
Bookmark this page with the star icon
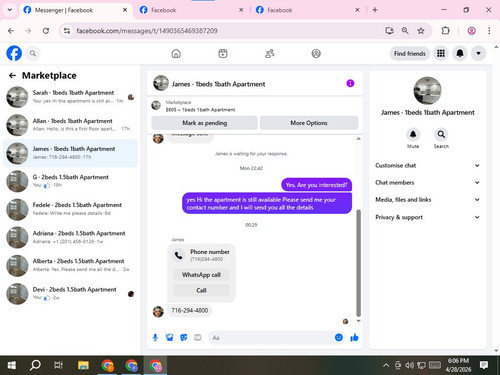coord(421,31)
